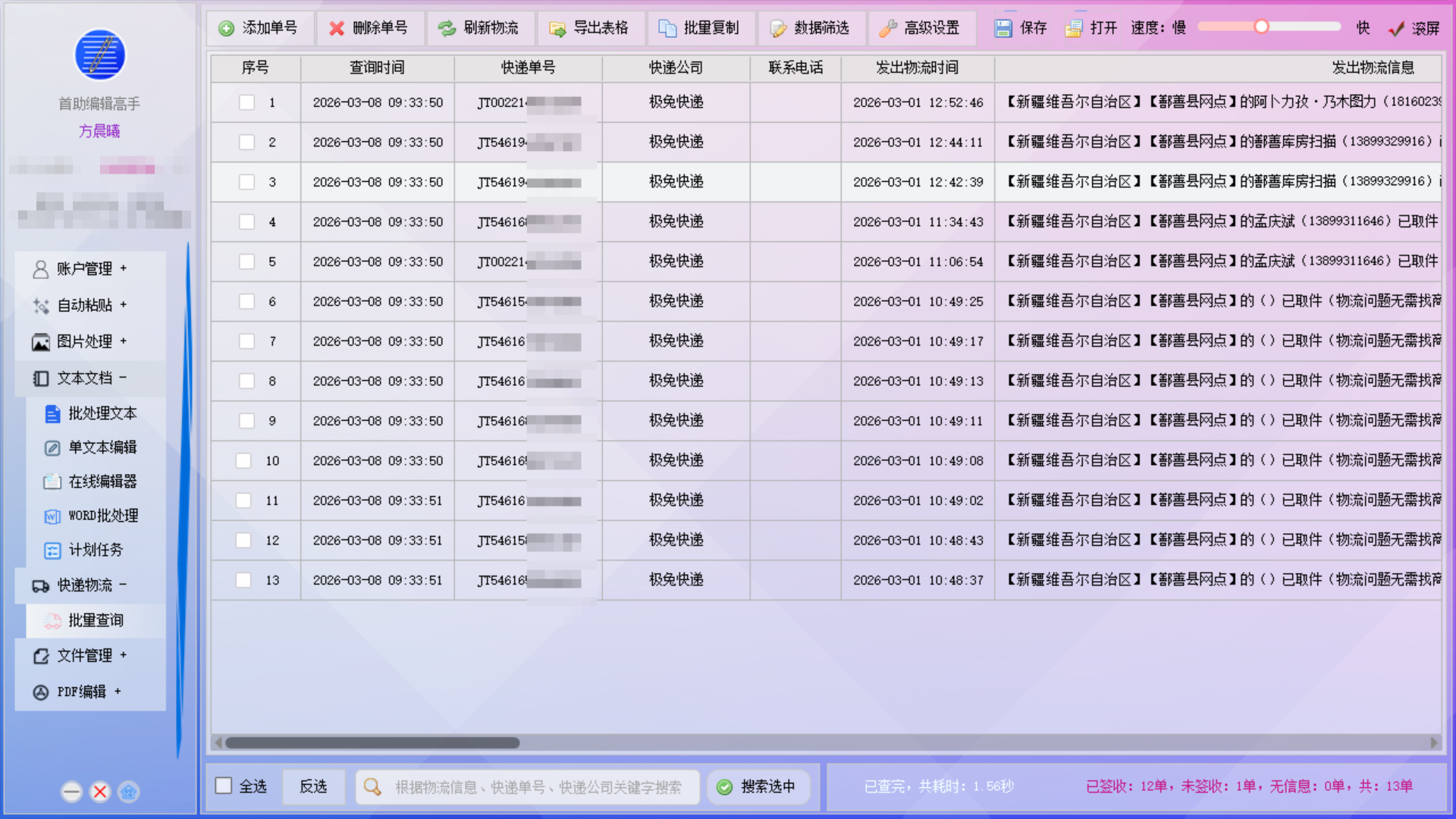
Task: Open 单文本编辑 in the sidebar
Action: coord(96,448)
